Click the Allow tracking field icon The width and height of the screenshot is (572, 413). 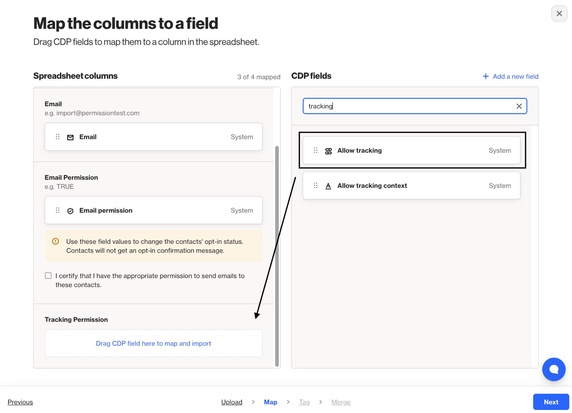click(x=328, y=151)
